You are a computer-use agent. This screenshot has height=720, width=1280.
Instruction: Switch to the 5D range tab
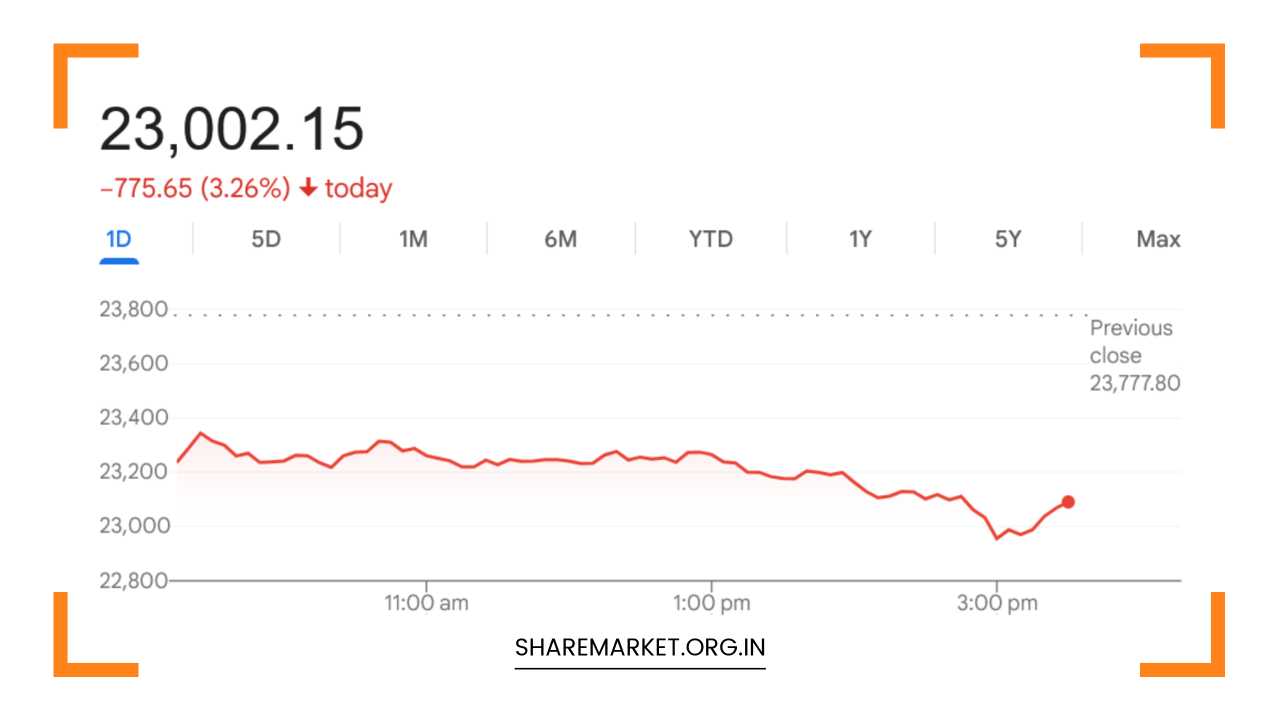coord(266,240)
